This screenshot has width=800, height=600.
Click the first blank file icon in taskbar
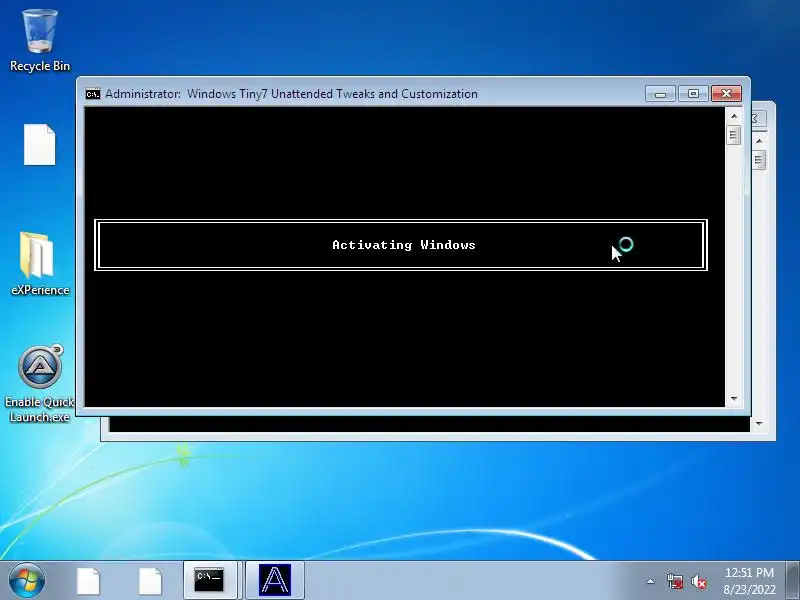point(88,581)
